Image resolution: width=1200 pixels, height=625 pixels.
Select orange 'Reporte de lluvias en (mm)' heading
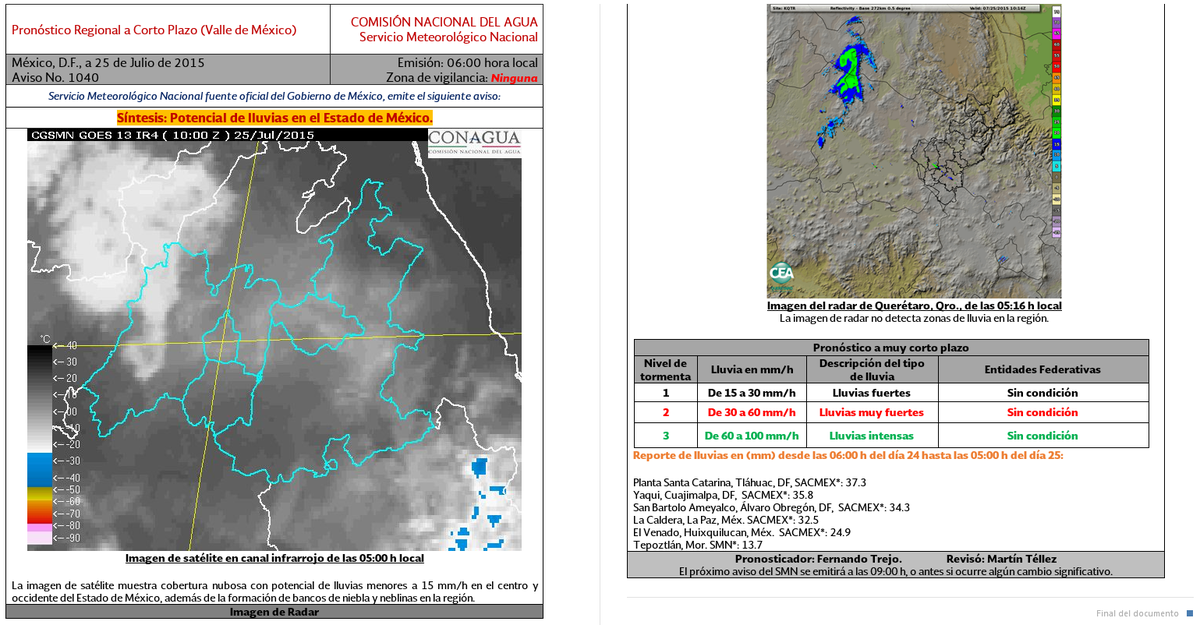(x=848, y=455)
